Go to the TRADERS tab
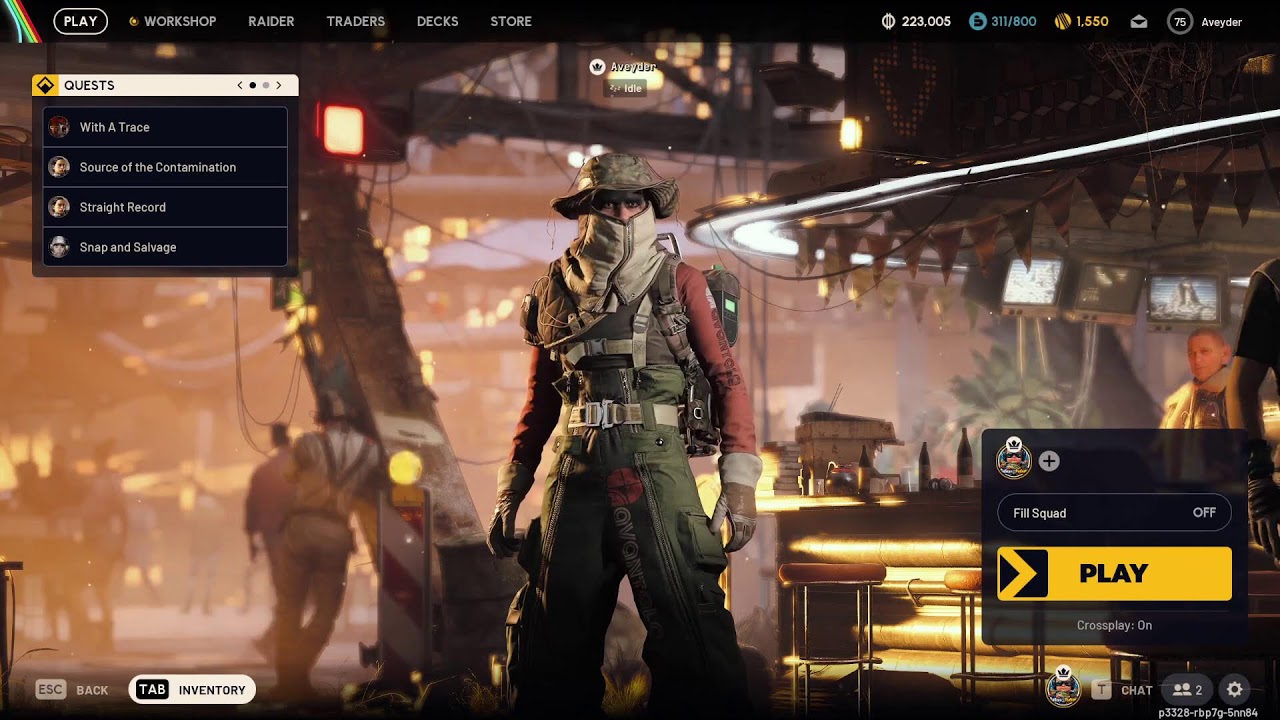Viewport: 1280px width, 720px height. [355, 21]
